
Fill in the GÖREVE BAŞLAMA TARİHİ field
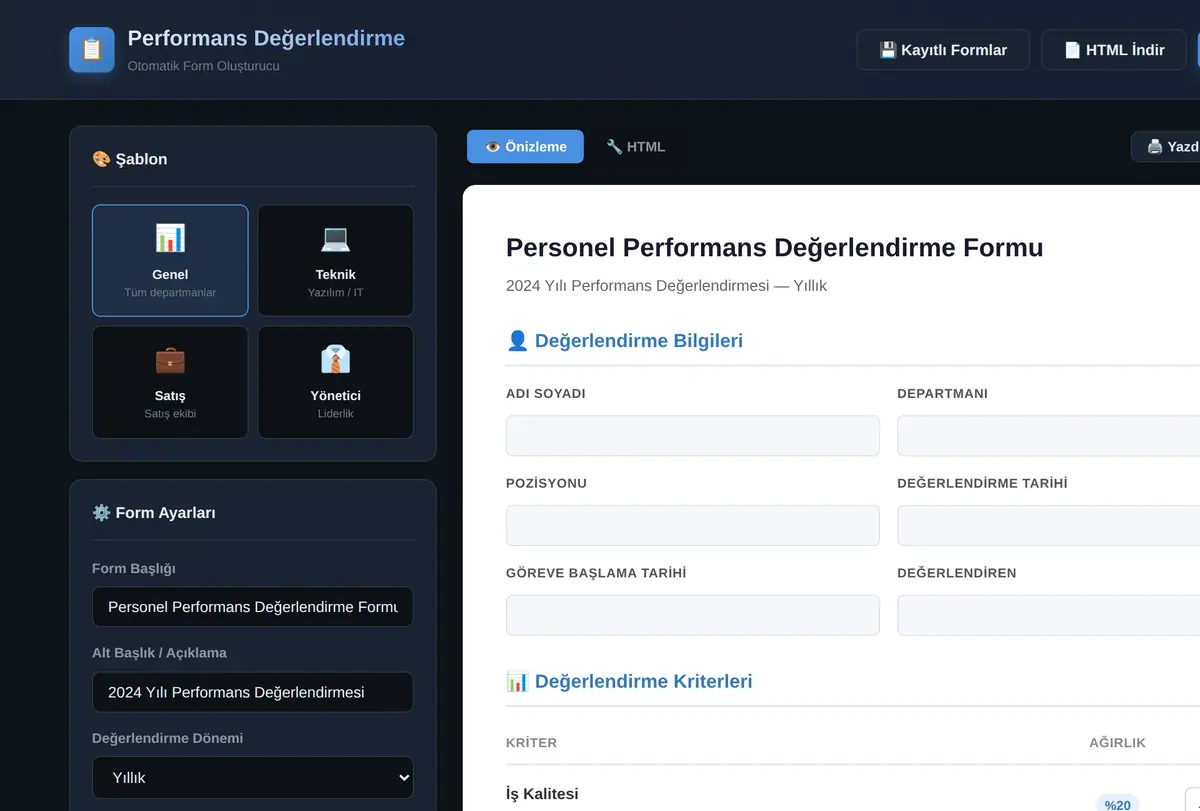click(x=693, y=616)
